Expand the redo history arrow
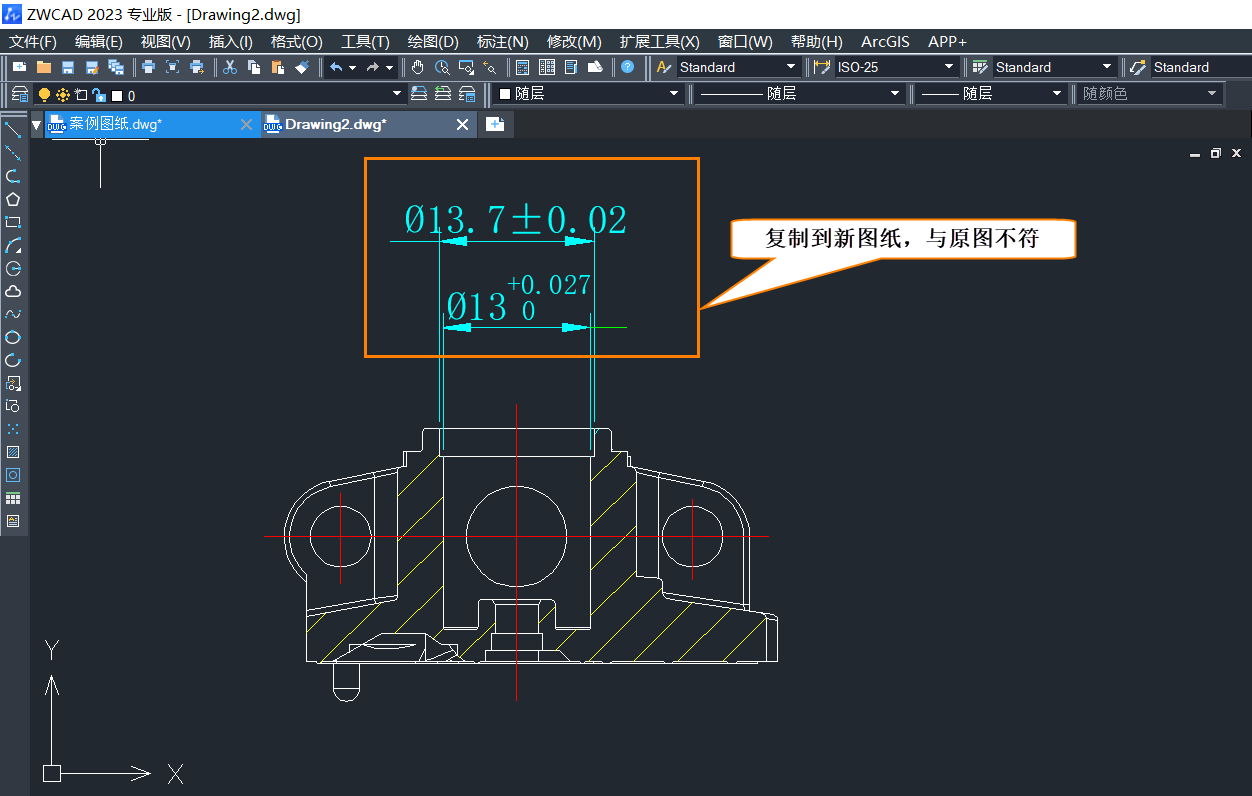Image resolution: width=1252 pixels, height=796 pixels. (x=389, y=67)
